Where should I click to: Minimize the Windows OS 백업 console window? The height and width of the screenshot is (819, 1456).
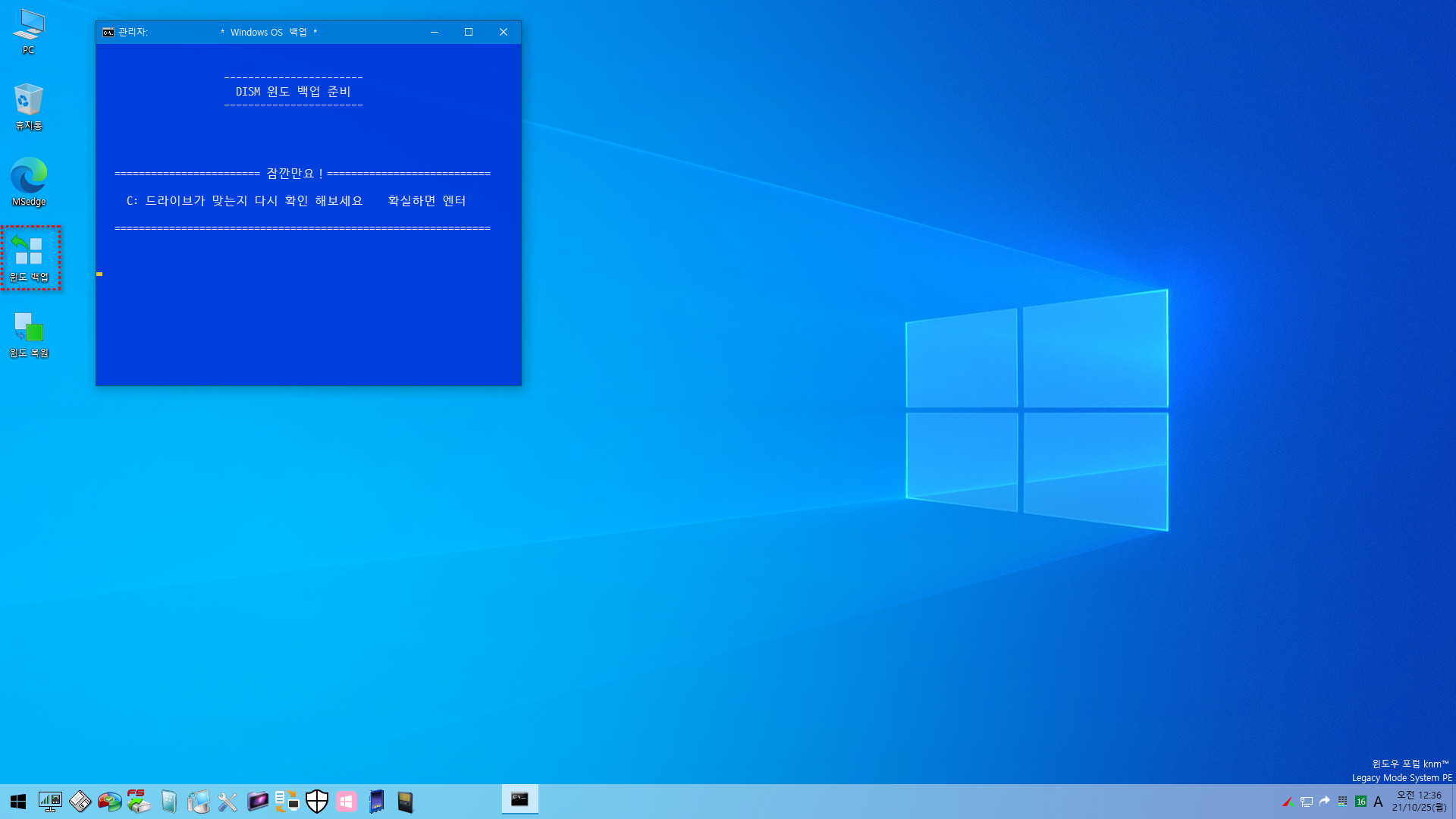(x=435, y=32)
